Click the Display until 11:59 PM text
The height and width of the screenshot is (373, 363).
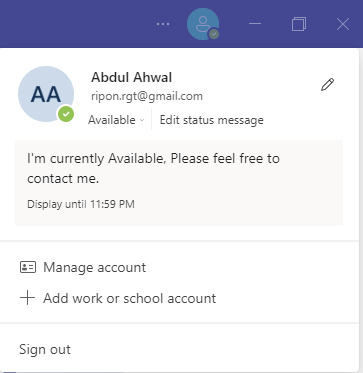point(81,204)
